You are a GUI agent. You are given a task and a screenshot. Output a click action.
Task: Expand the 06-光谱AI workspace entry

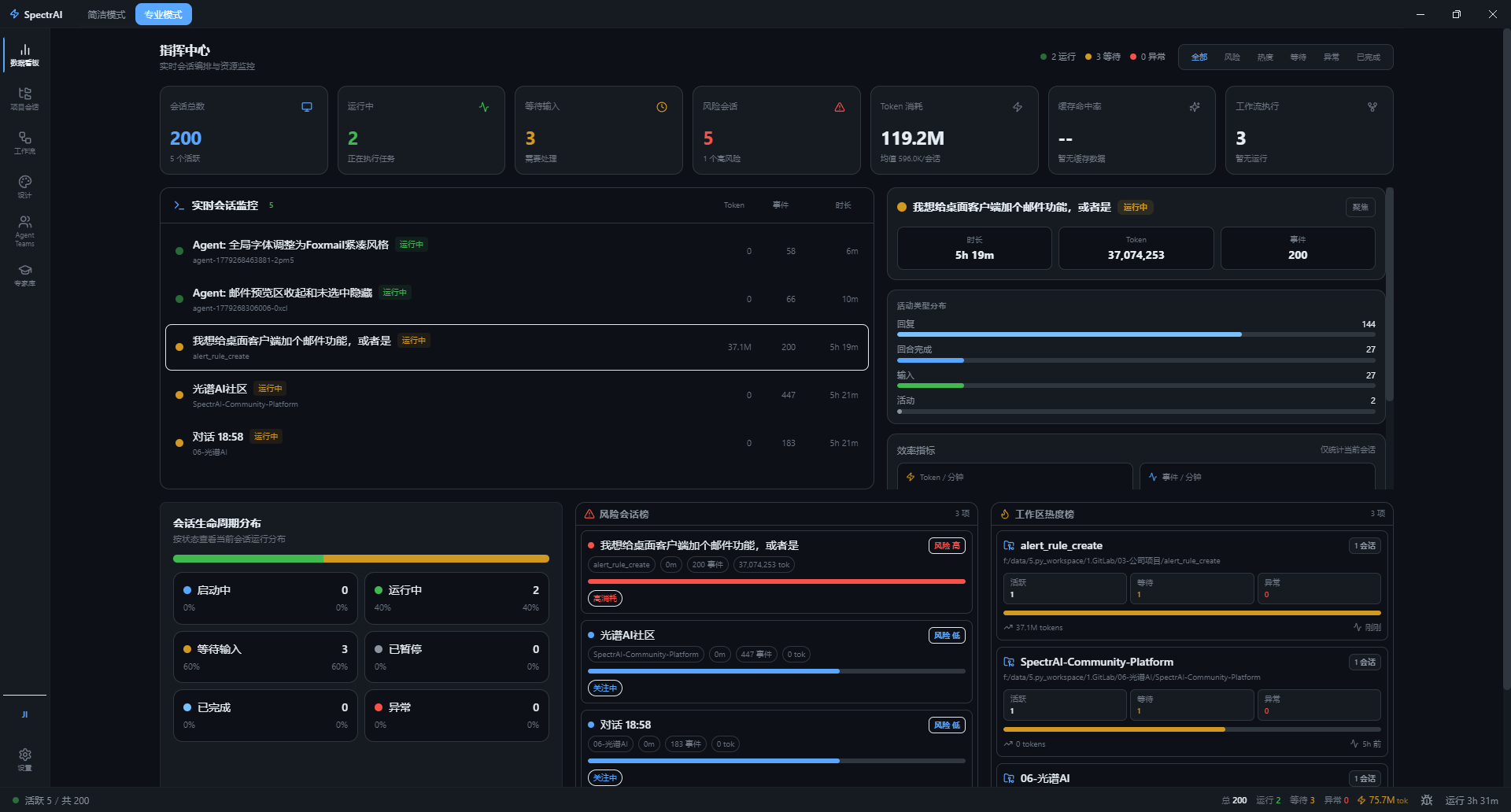[1191, 778]
